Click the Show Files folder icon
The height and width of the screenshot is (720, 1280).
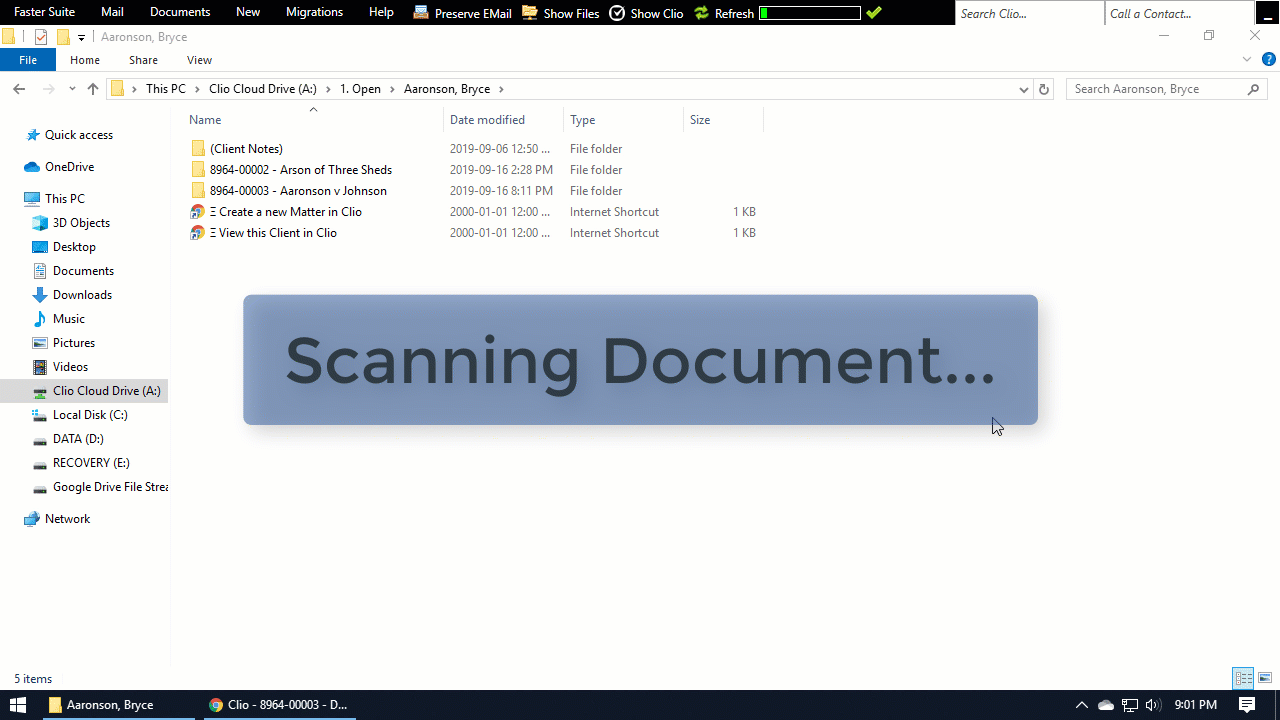pyautogui.click(x=530, y=13)
